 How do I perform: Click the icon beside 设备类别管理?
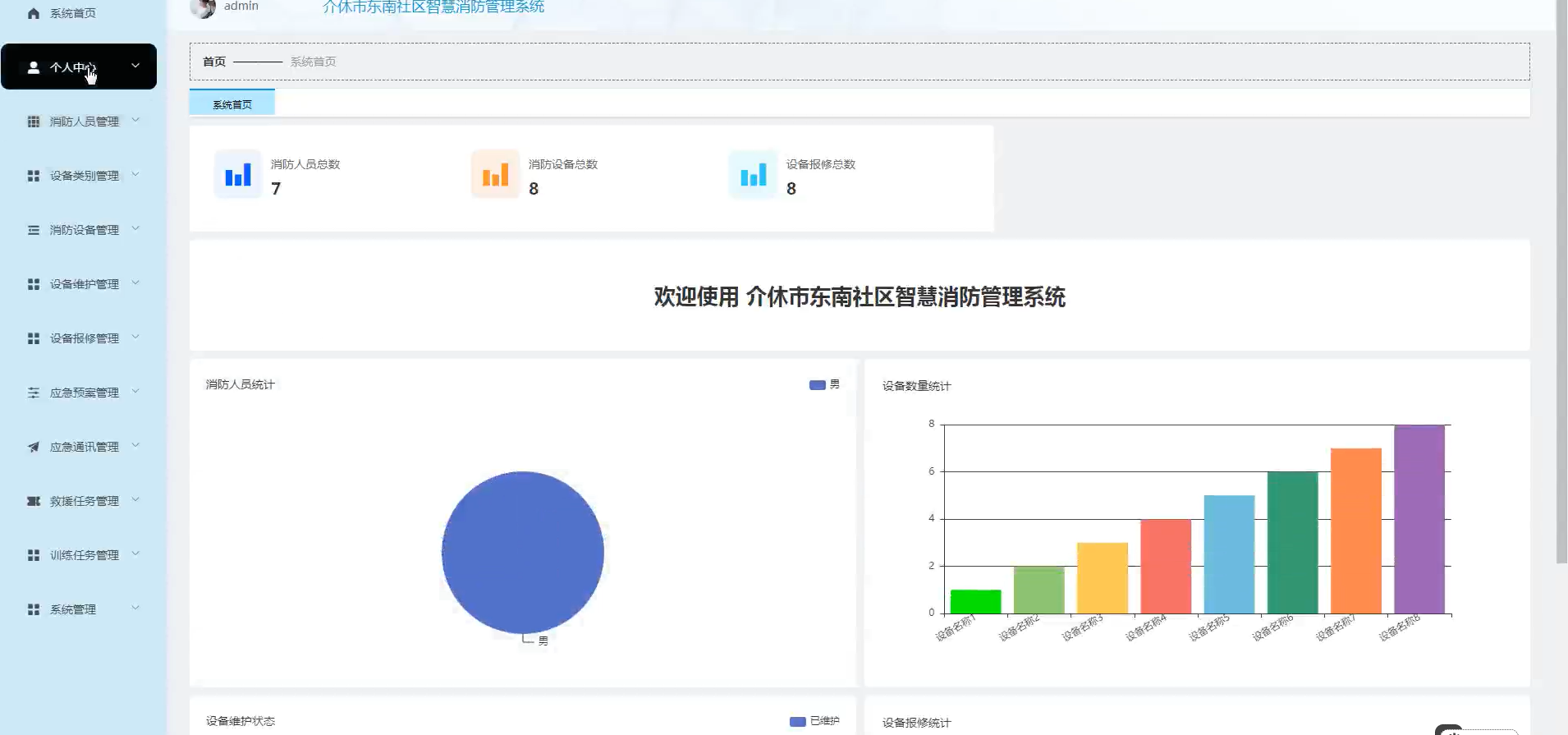(x=34, y=176)
